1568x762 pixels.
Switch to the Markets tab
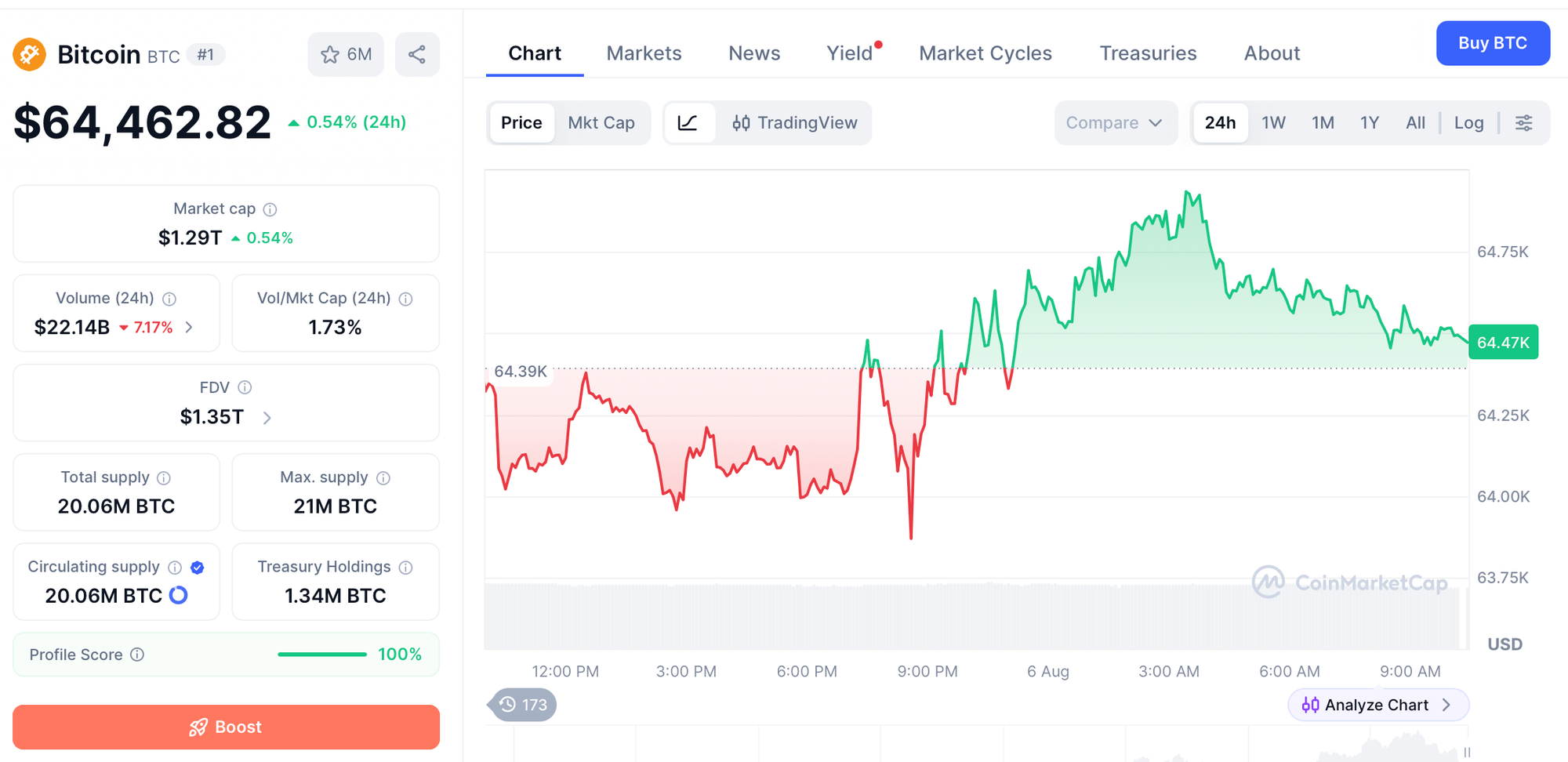644,53
